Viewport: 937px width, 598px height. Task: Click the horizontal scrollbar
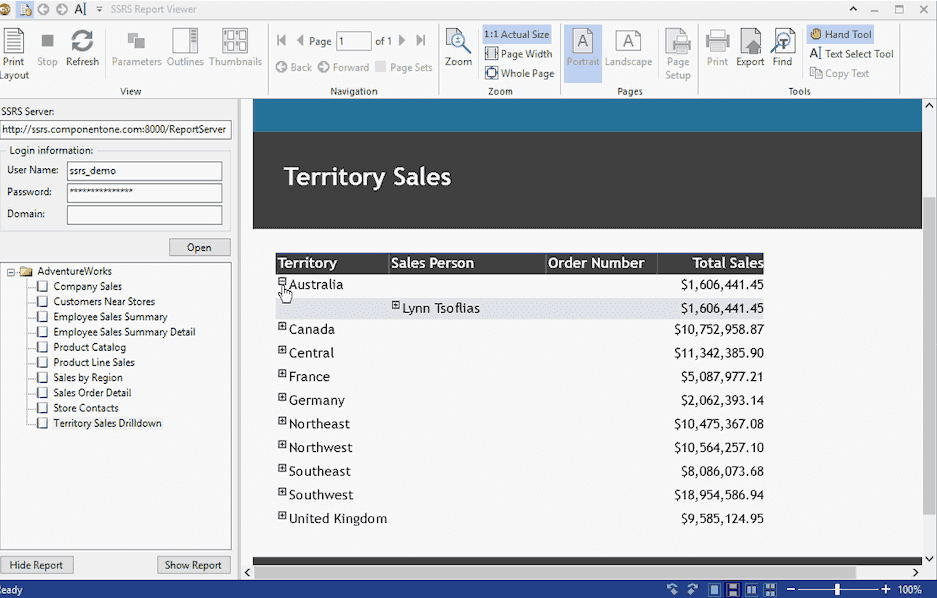click(555, 572)
